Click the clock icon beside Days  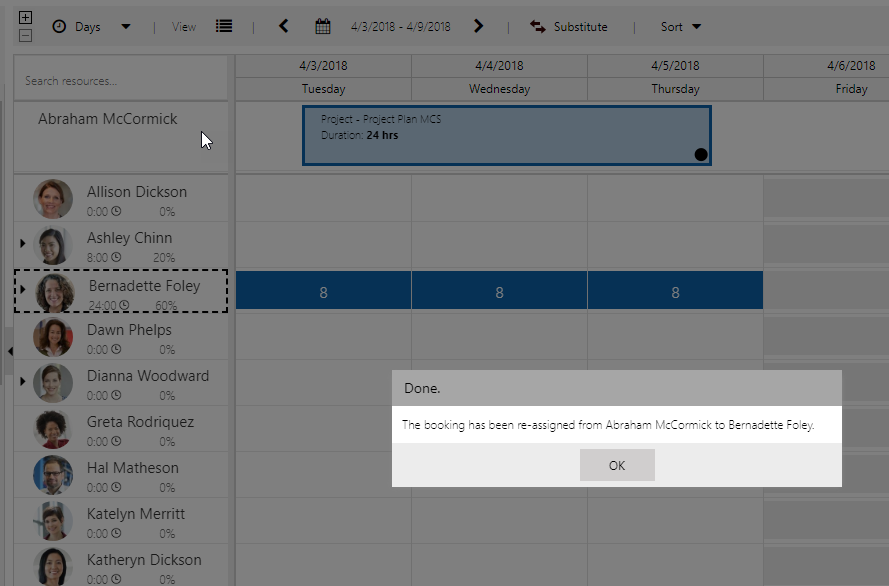(59, 27)
